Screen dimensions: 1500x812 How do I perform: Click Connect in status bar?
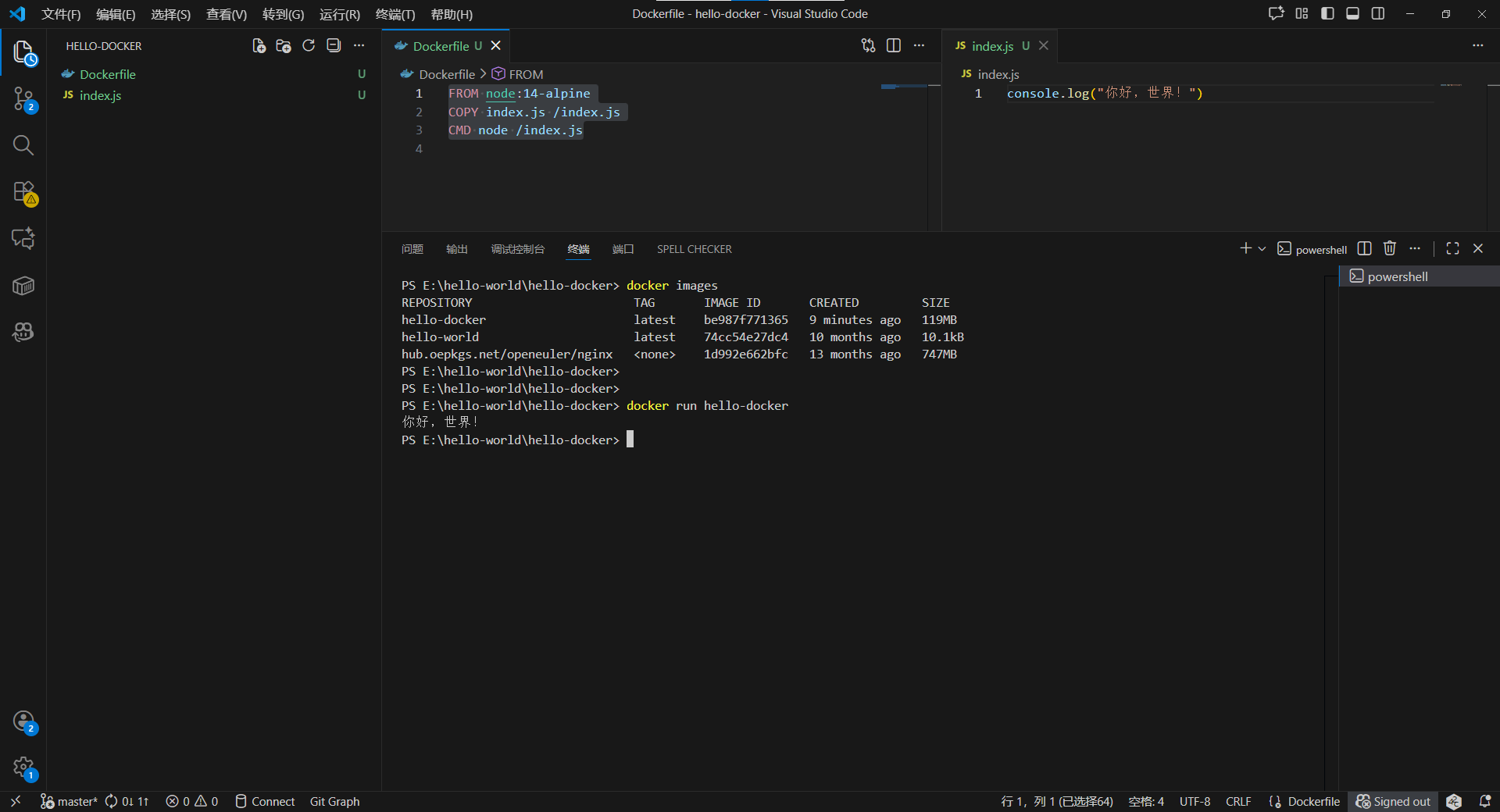click(x=265, y=801)
